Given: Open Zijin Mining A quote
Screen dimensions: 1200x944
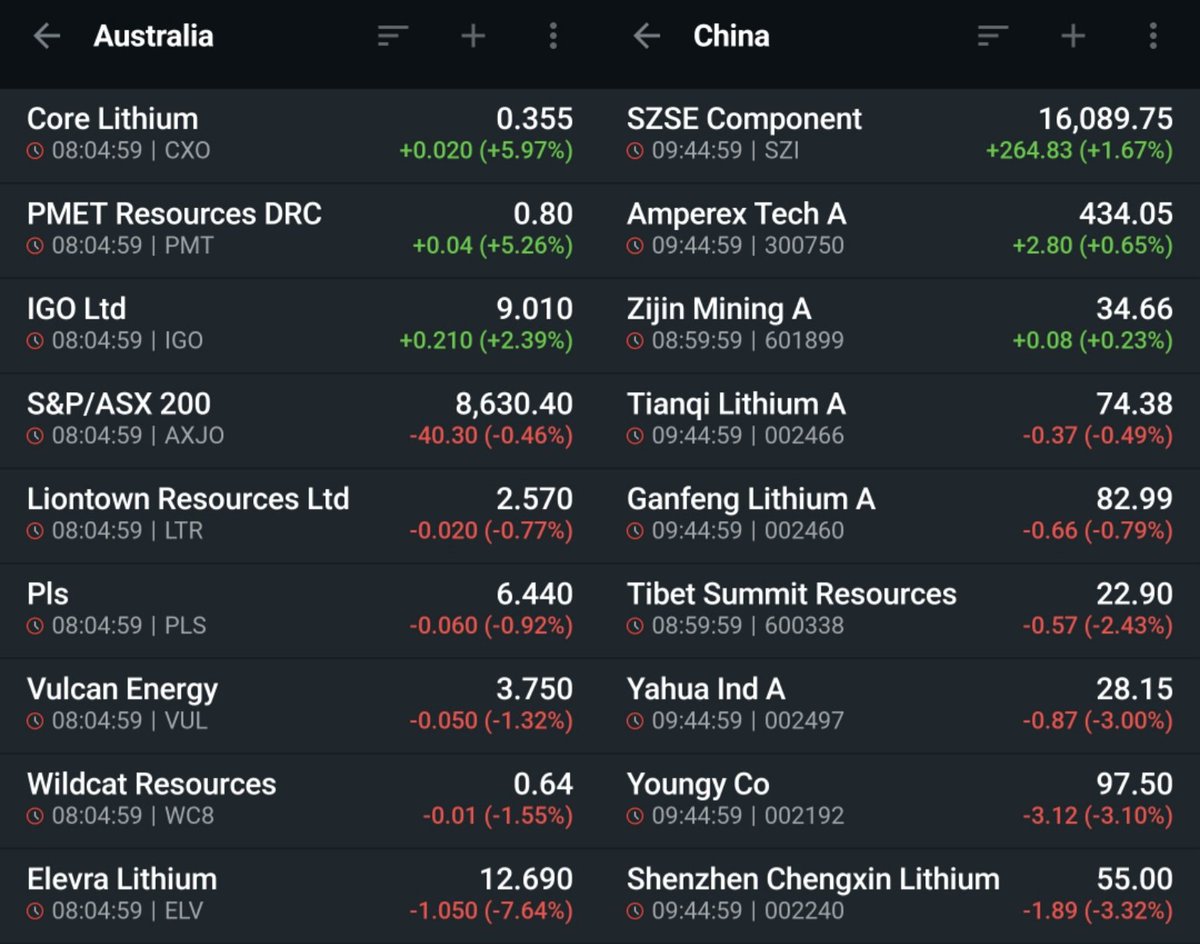Looking at the screenshot, I should pyautogui.click(x=900, y=325).
